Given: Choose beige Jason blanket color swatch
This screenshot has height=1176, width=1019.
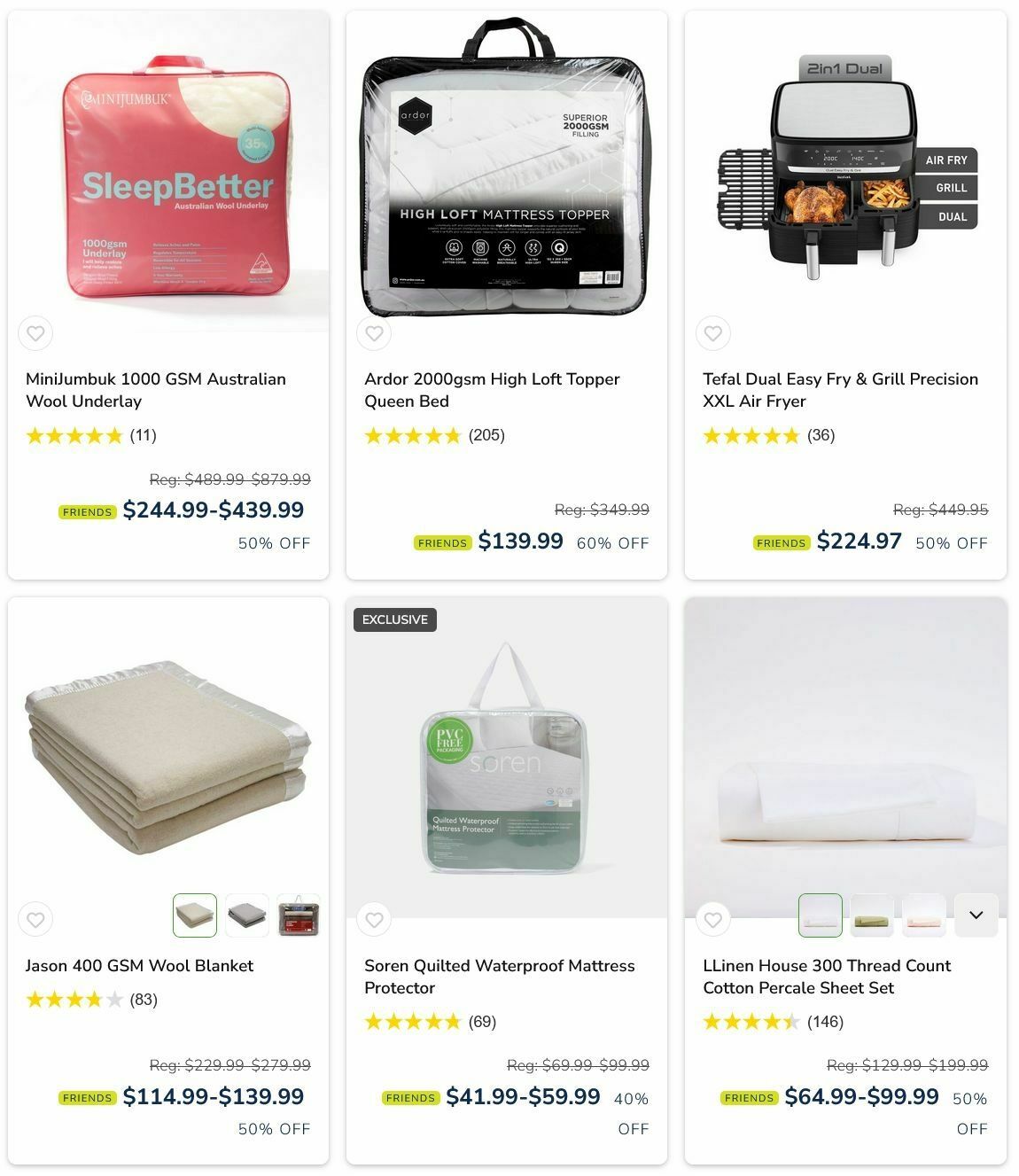Looking at the screenshot, I should tap(195, 915).
